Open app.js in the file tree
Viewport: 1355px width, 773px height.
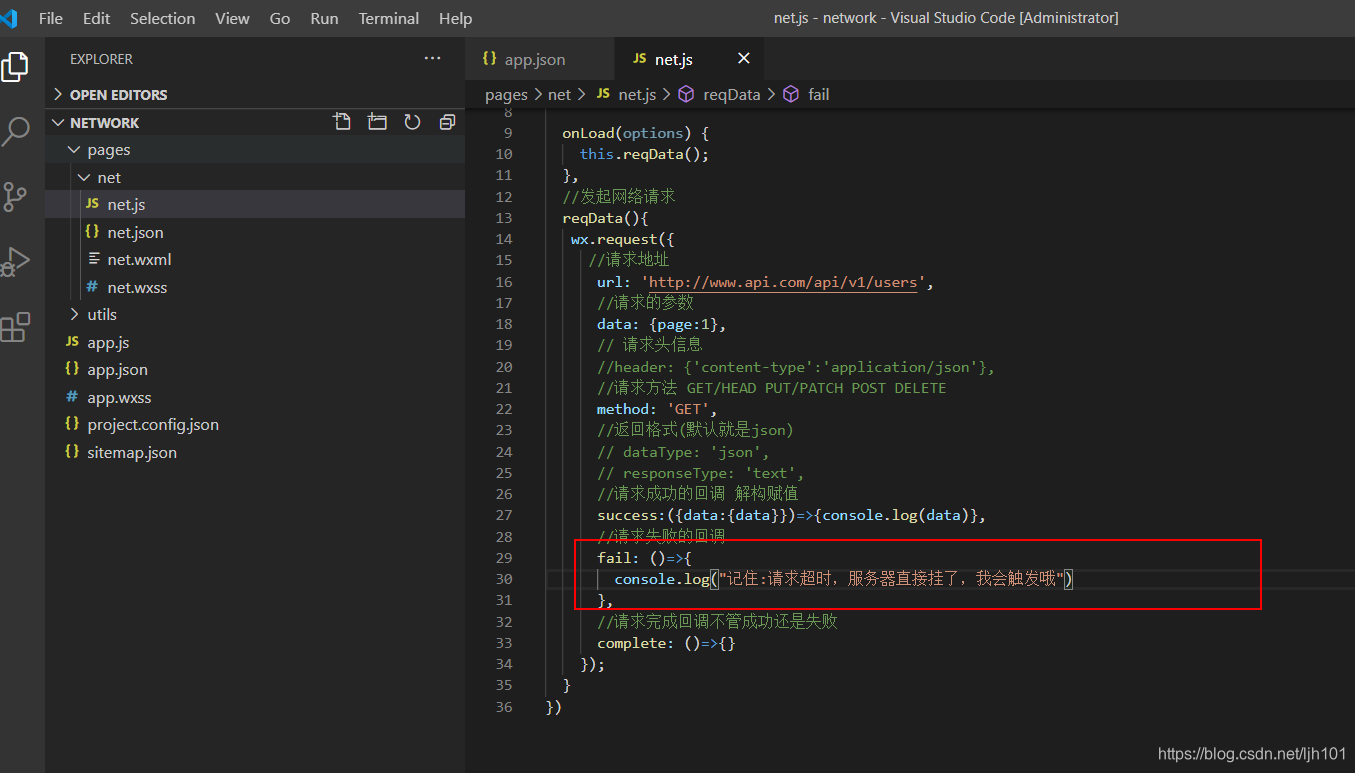pyautogui.click(x=255, y=342)
